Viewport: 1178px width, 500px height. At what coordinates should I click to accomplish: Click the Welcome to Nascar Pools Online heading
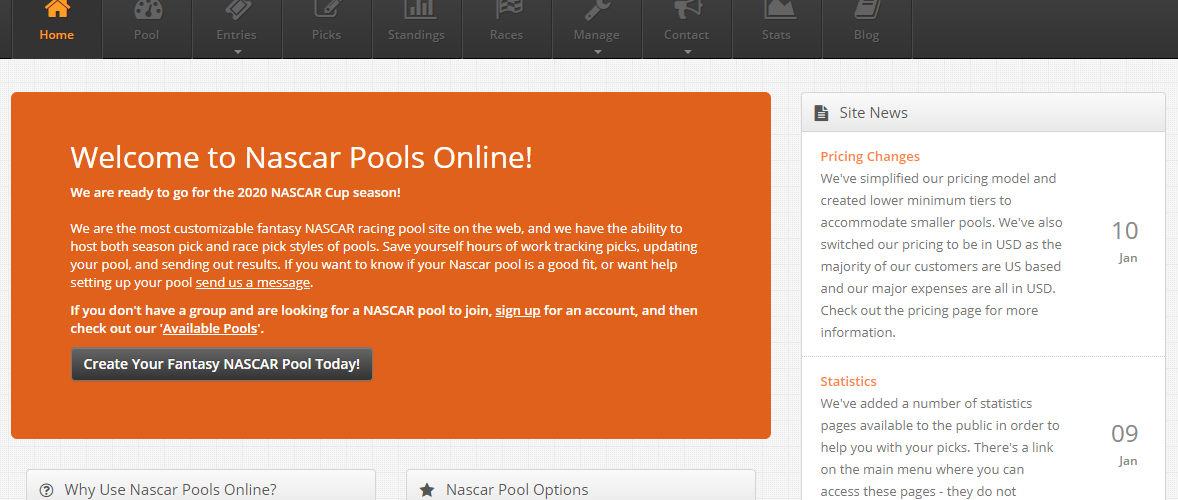[x=301, y=158]
